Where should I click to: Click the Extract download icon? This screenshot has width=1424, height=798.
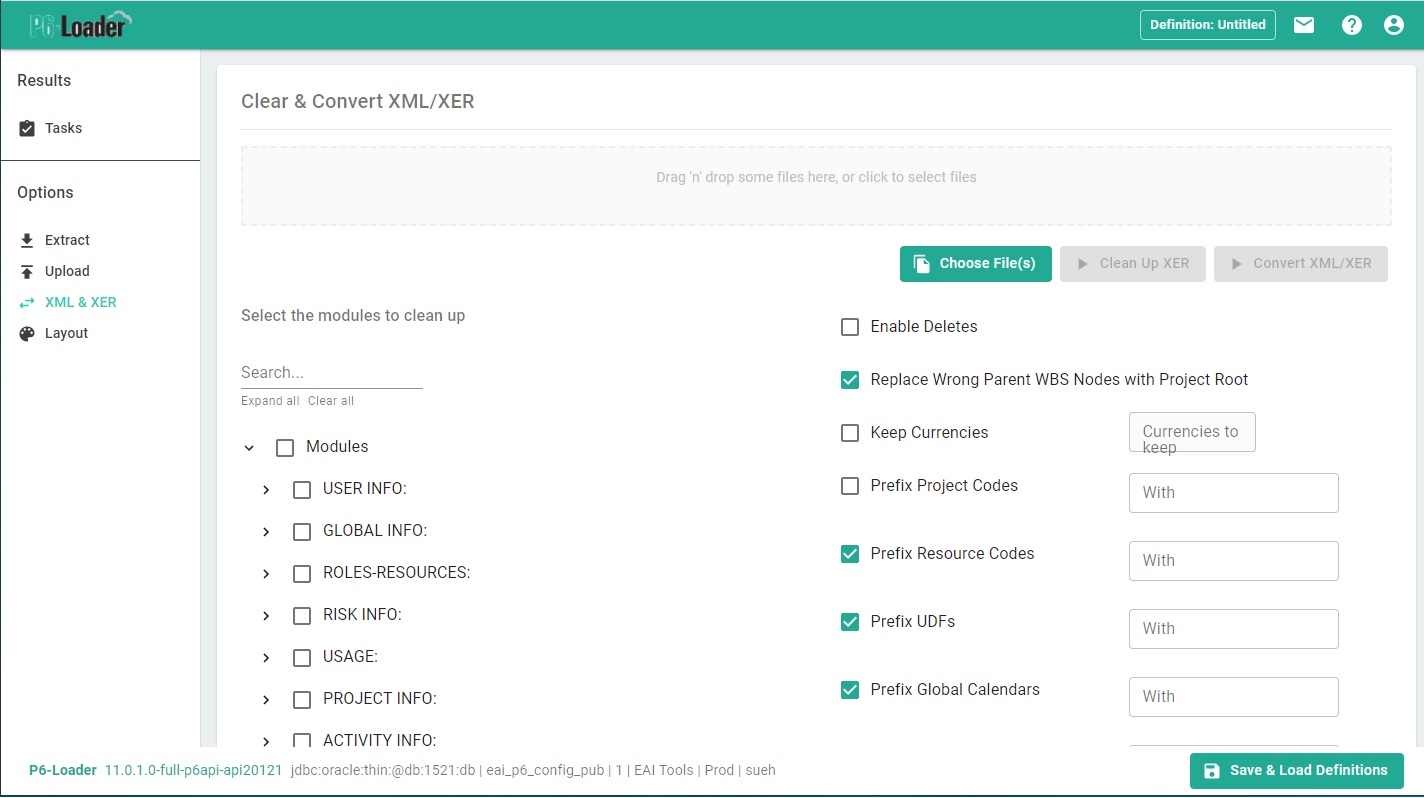27,240
